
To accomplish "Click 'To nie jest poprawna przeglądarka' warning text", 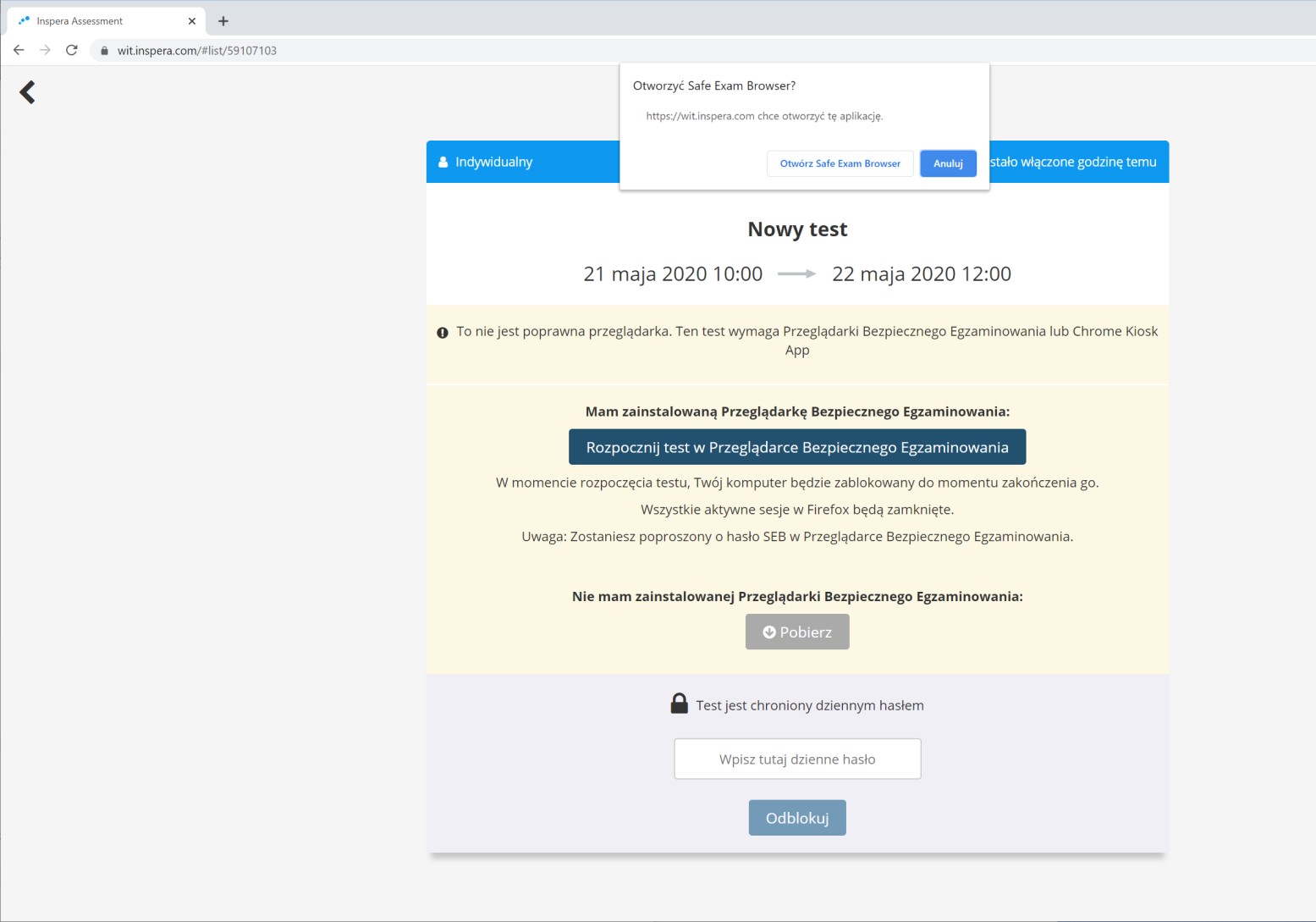I will (x=807, y=340).
